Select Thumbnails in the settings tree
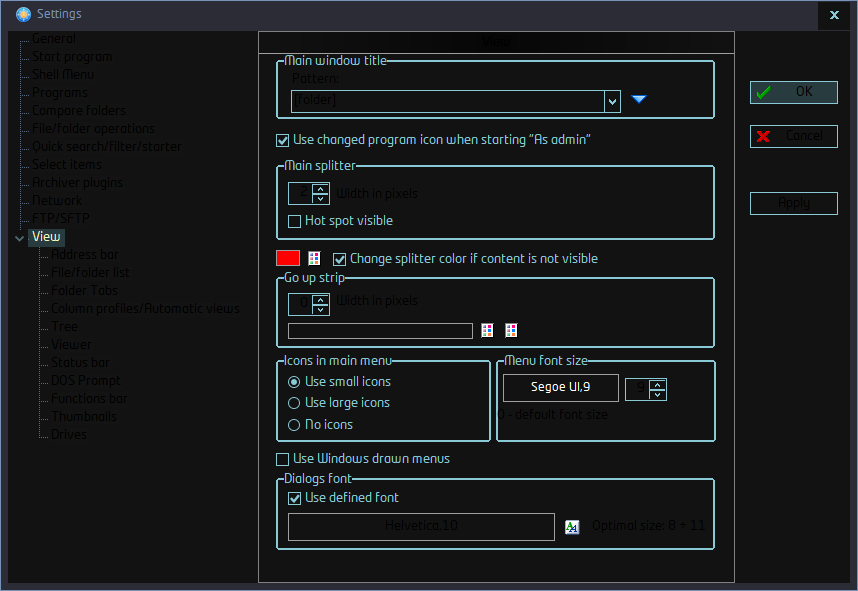 (84, 417)
